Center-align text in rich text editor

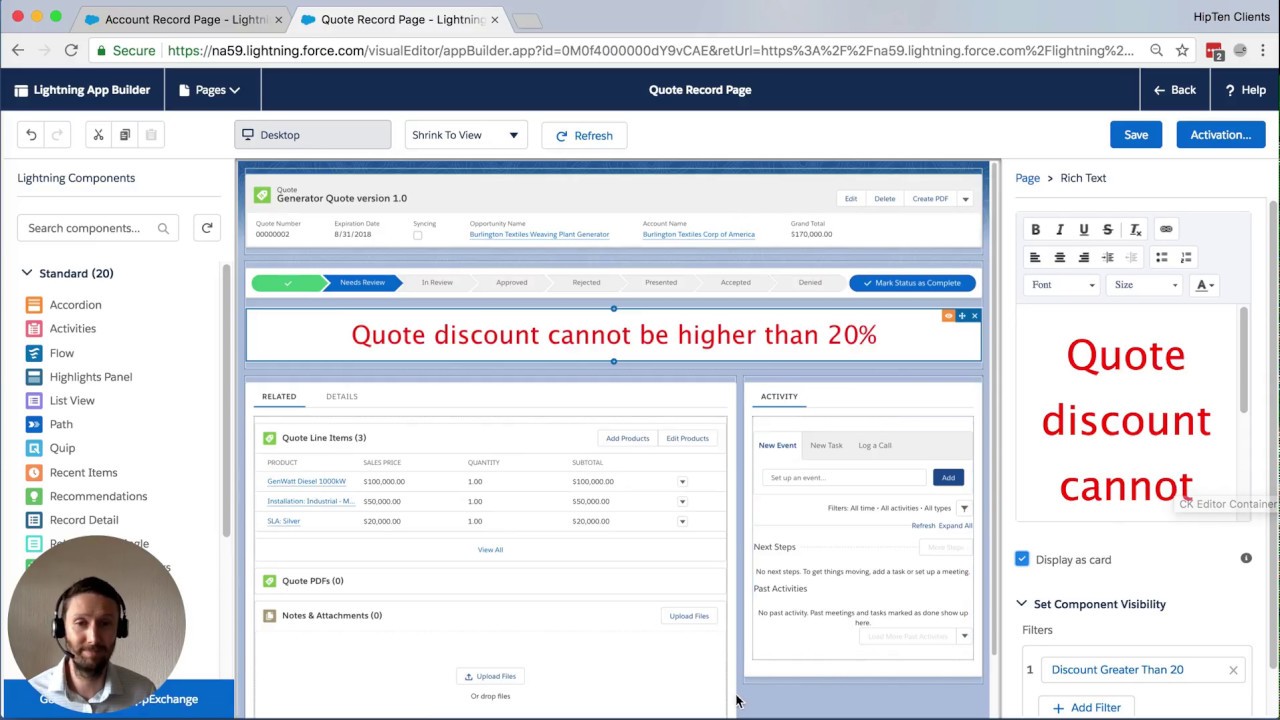1060,258
